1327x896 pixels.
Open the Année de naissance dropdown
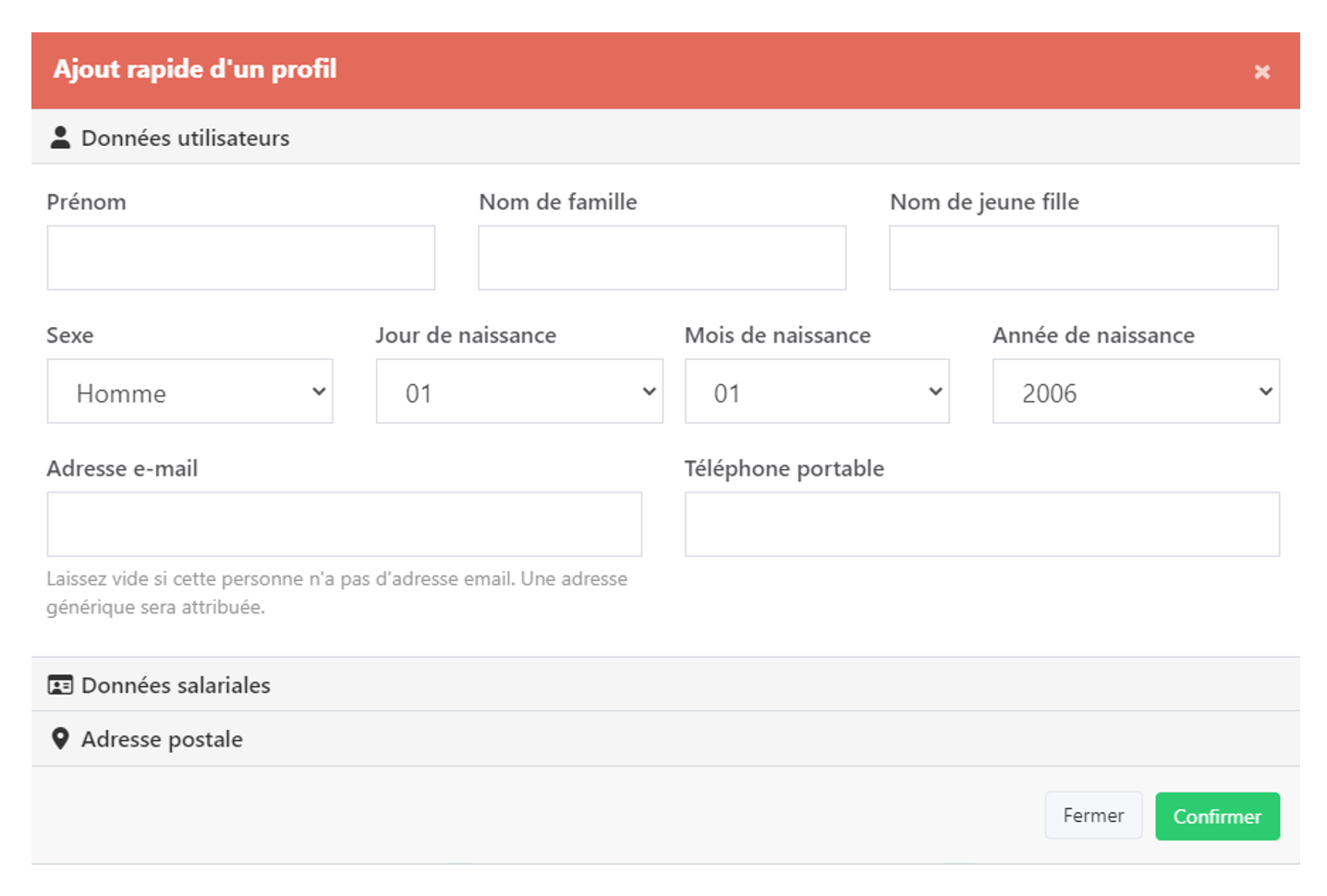(x=1135, y=392)
